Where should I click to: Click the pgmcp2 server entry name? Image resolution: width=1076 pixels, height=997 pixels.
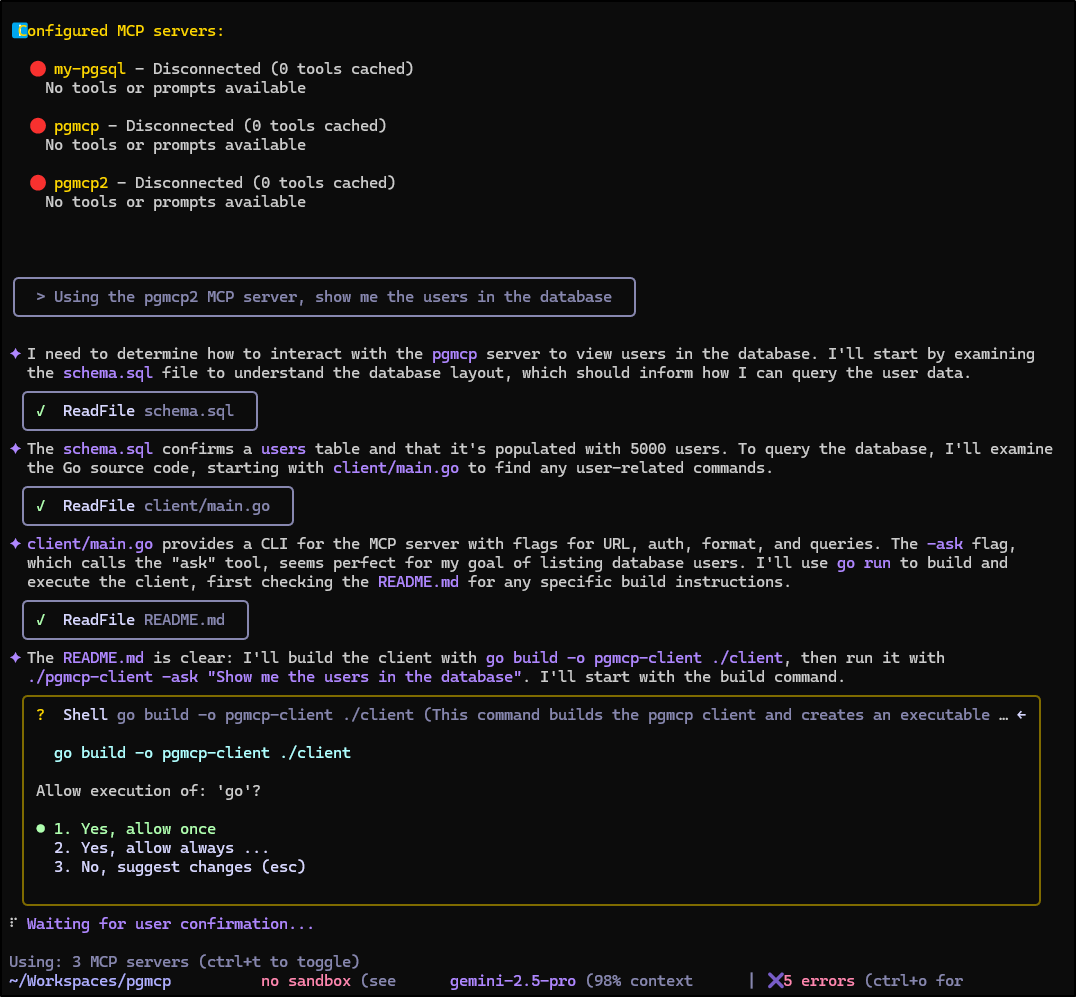click(81, 183)
